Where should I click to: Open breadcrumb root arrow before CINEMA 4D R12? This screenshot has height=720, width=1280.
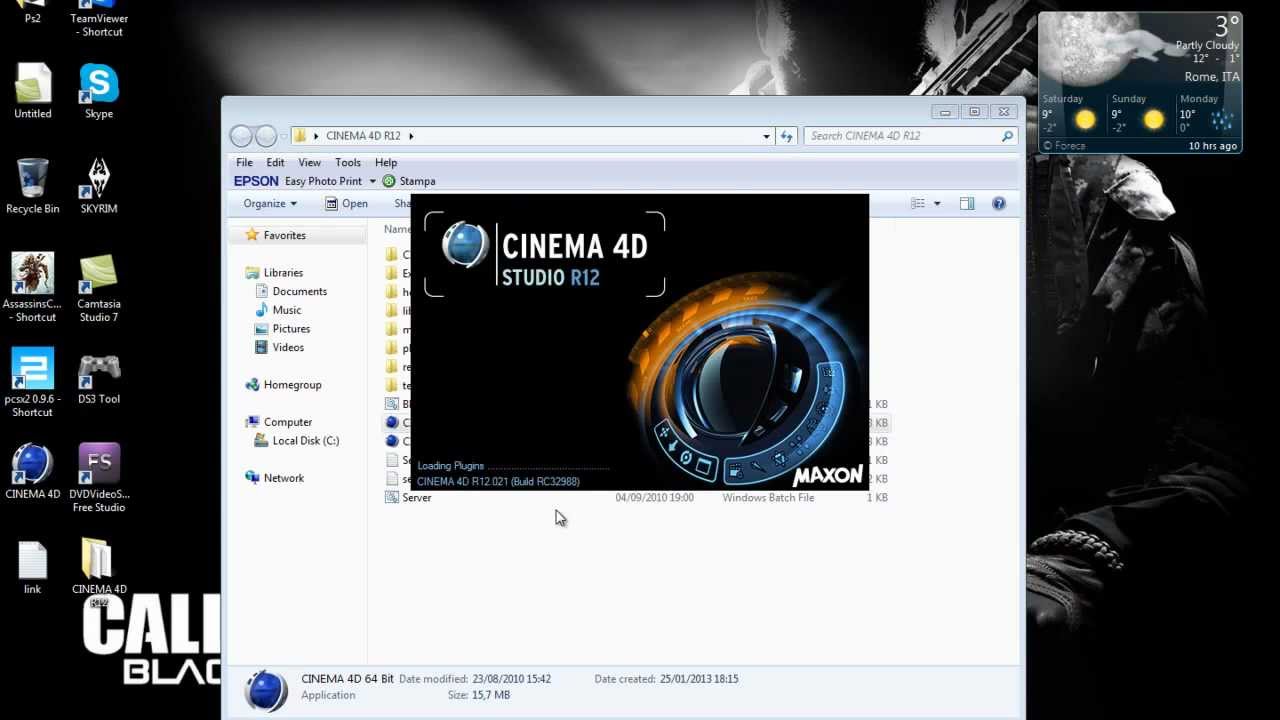point(316,136)
